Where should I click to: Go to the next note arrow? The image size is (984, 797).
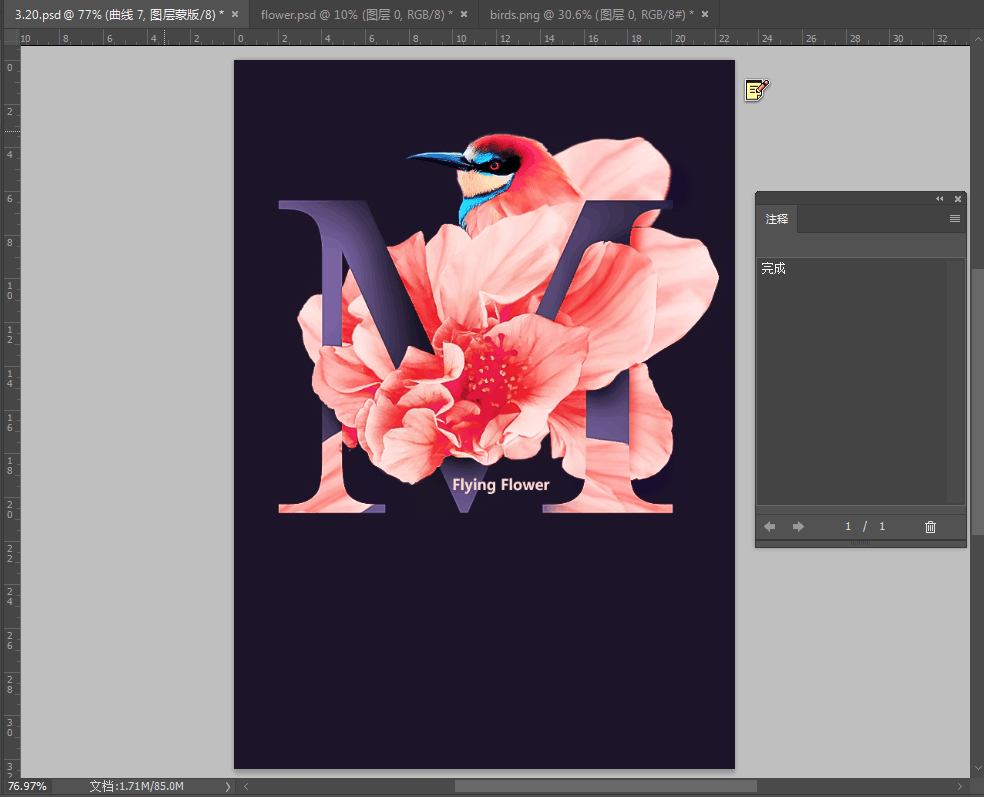click(x=798, y=527)
